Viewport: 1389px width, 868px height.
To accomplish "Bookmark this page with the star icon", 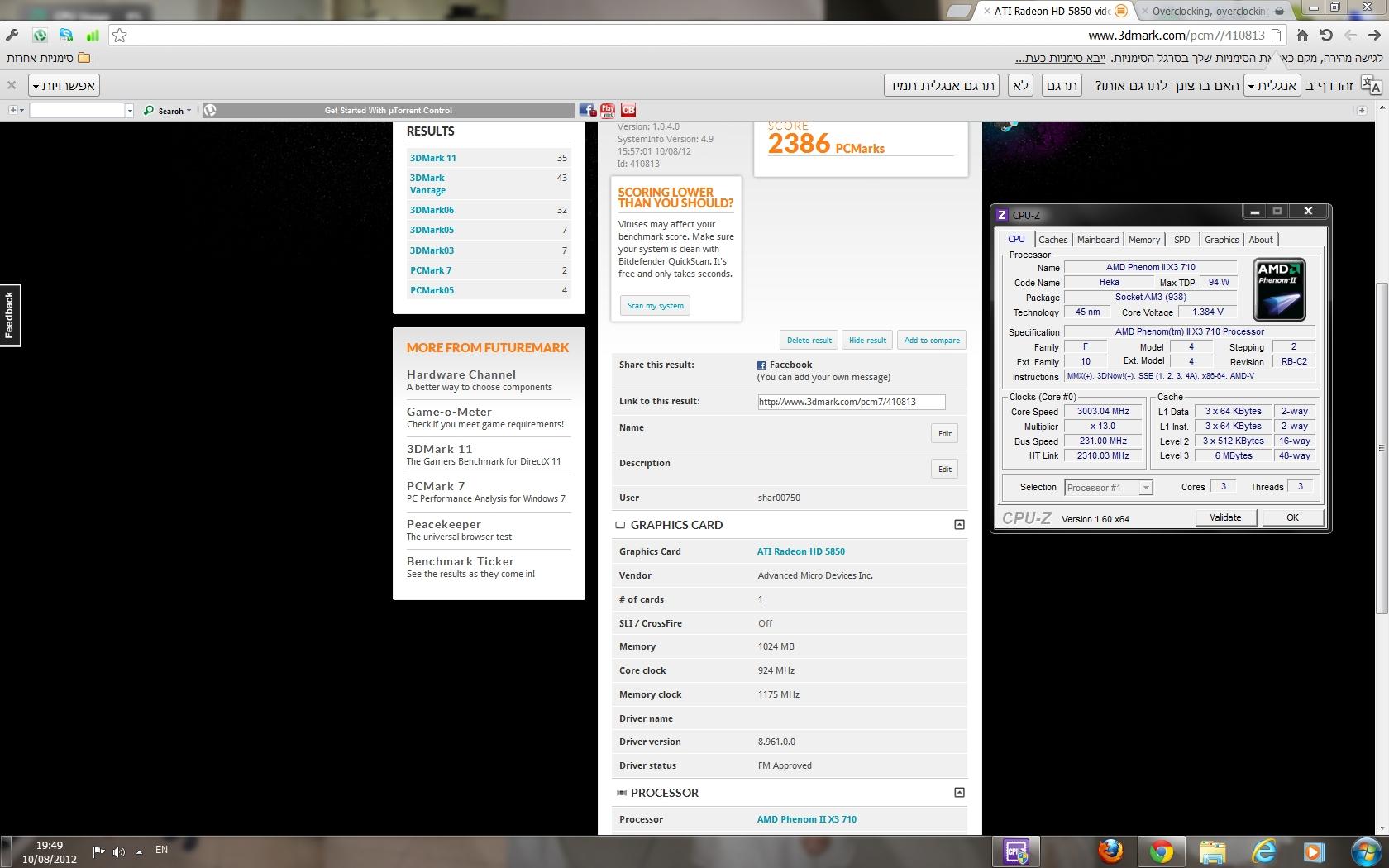I will point(120,36).
